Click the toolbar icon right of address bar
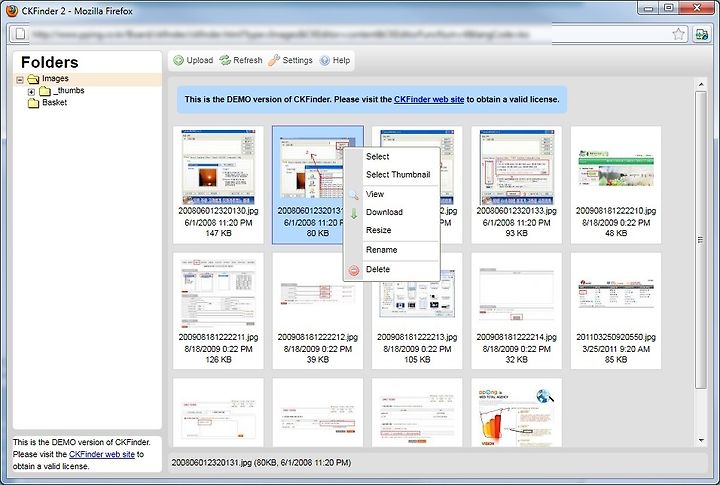The height and width of the screenshot is (485, 720). click(701, 34)
